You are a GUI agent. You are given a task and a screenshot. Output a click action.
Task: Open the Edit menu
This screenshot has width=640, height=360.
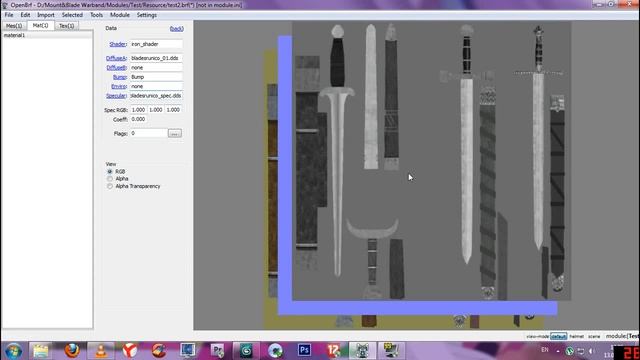click(25, 15)
